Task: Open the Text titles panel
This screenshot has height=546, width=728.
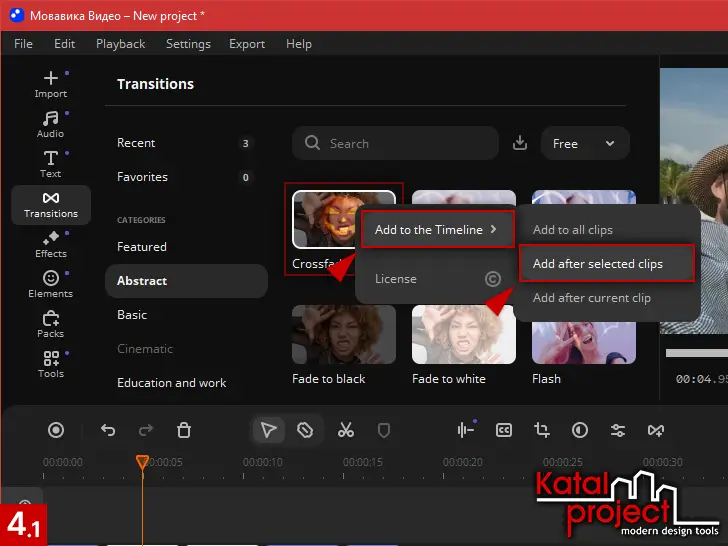Action: tap(50, 164)
